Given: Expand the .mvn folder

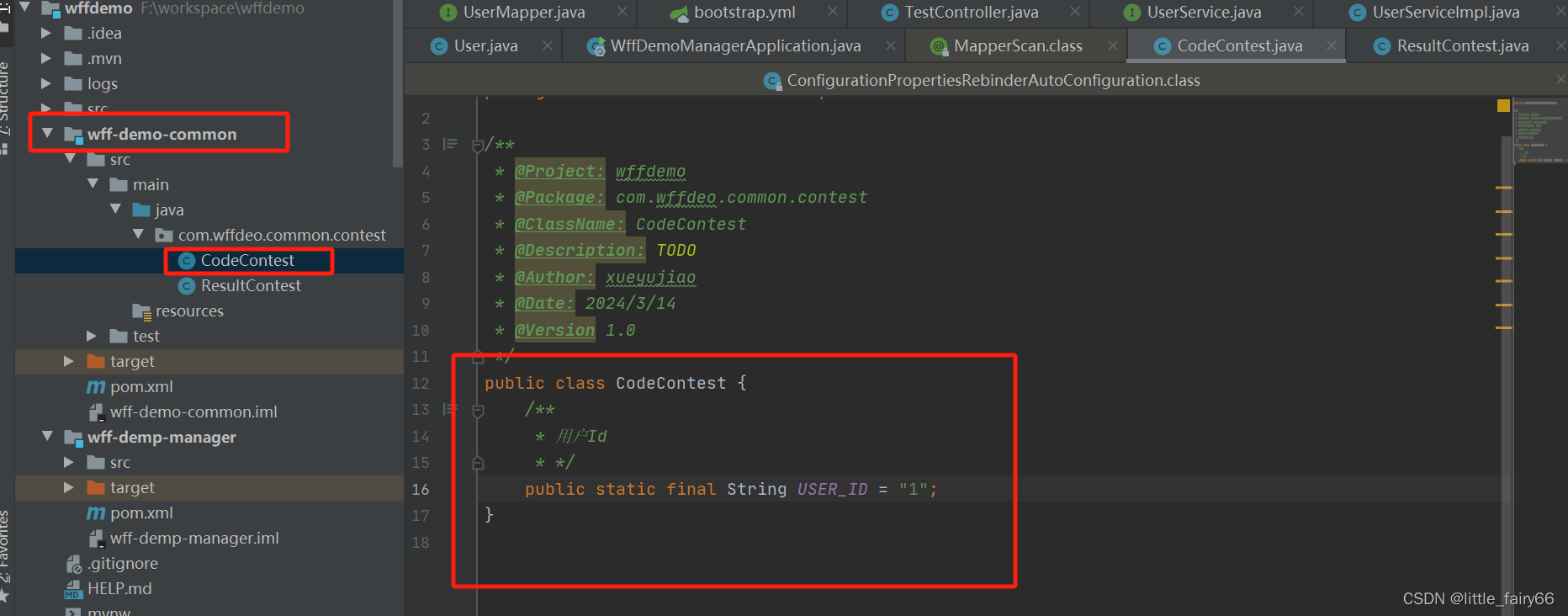Looking at the screenshot, I should click(46, 59).
